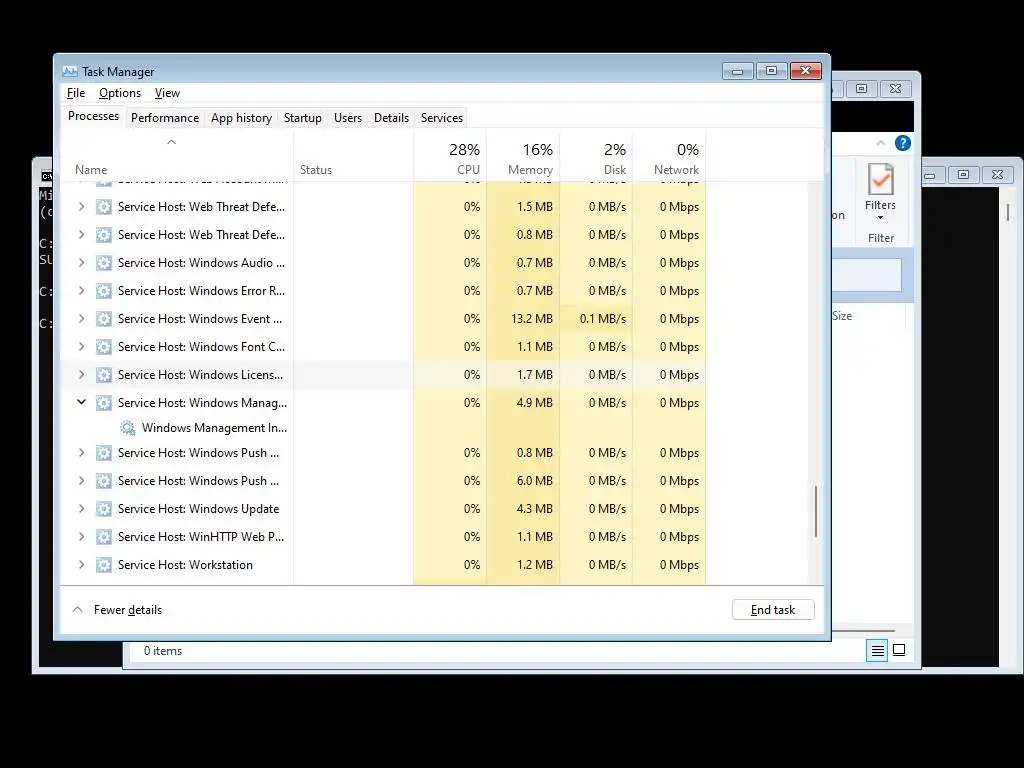
Task: Click gear icon of Windows Manag... service host
Action: [x=104, y=404]
